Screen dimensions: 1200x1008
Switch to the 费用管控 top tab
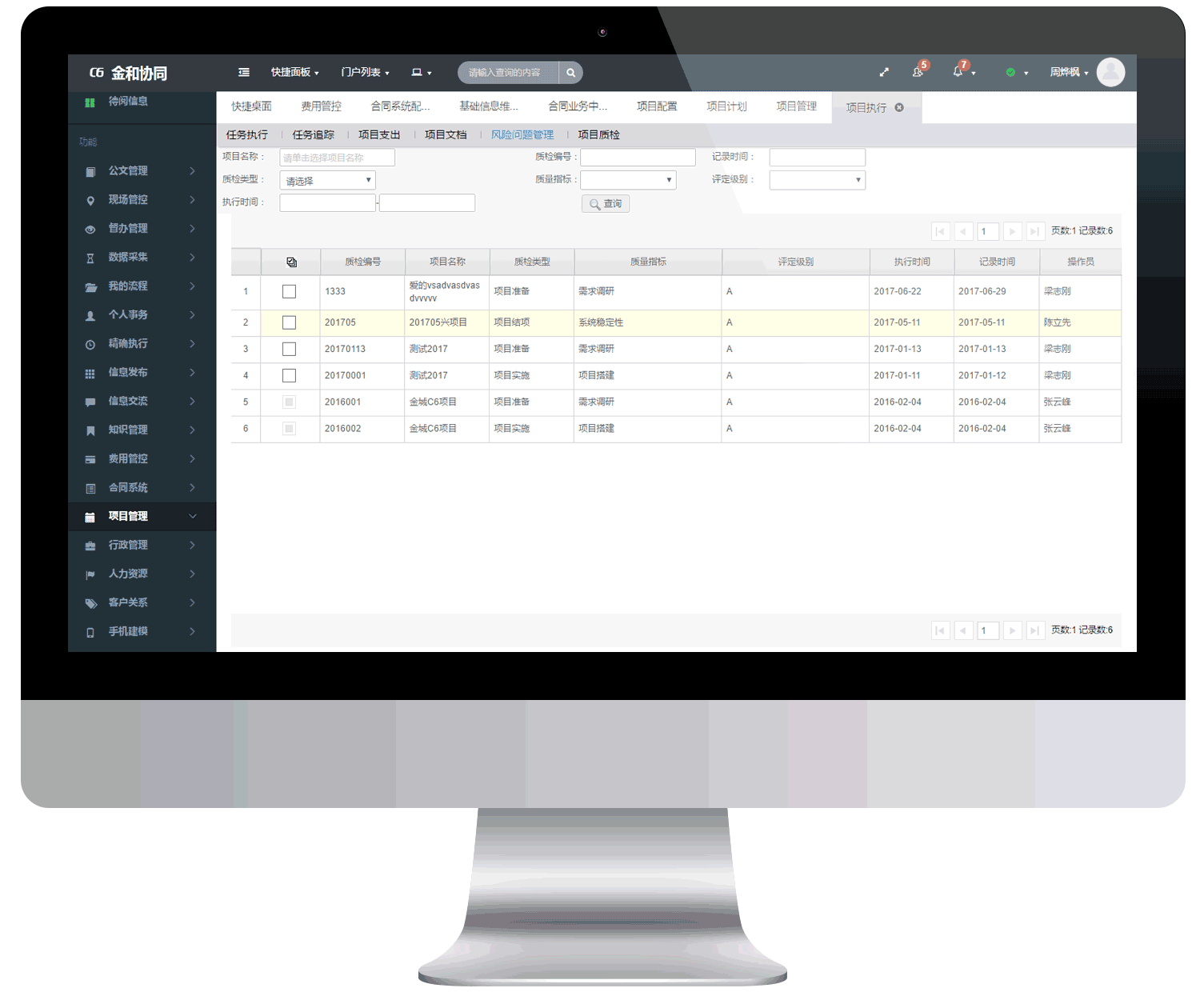coord(321,106)
